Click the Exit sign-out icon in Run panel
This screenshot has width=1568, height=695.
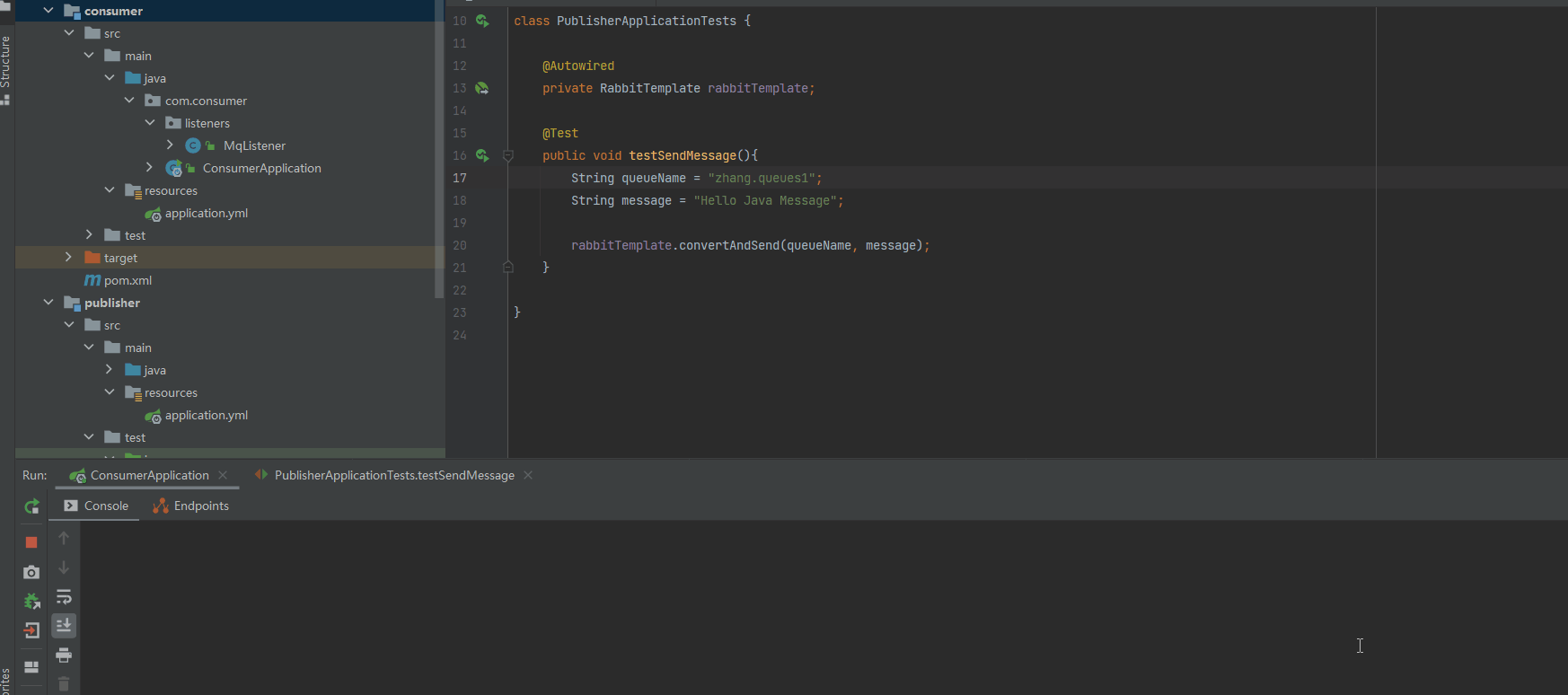[31, 630]
